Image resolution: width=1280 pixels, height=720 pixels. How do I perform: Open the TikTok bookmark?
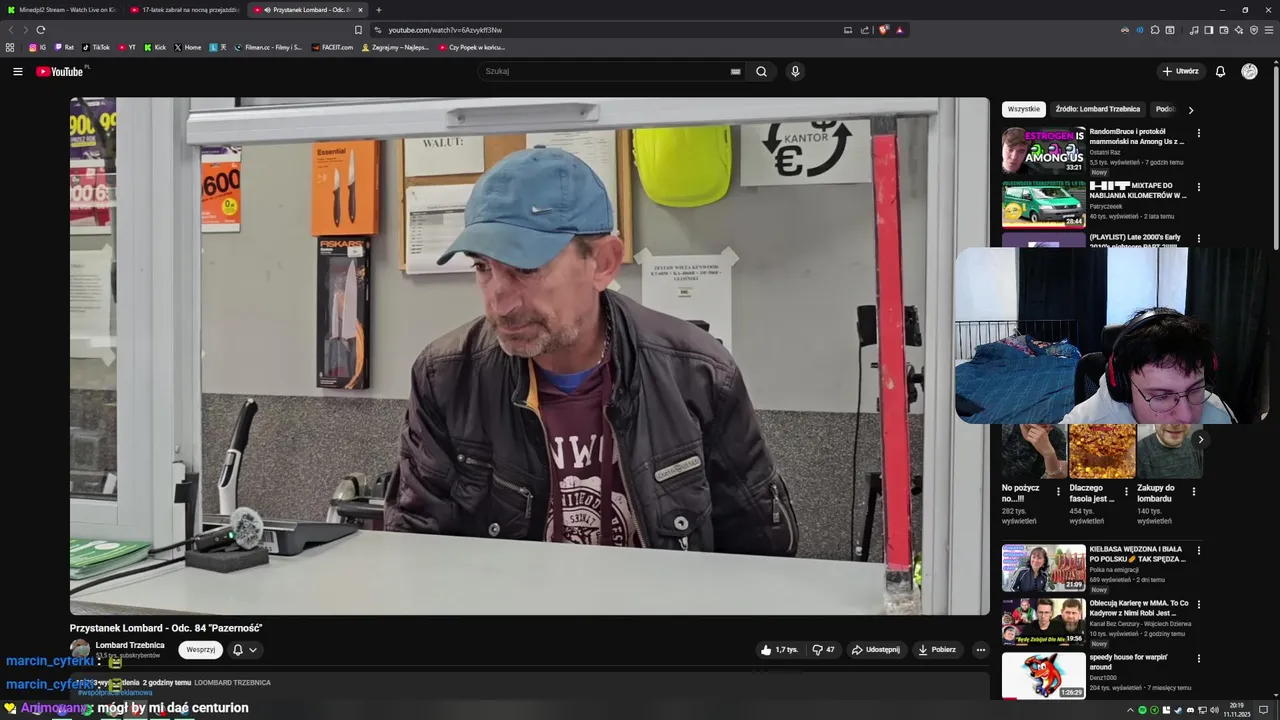(x=96, y=47)
